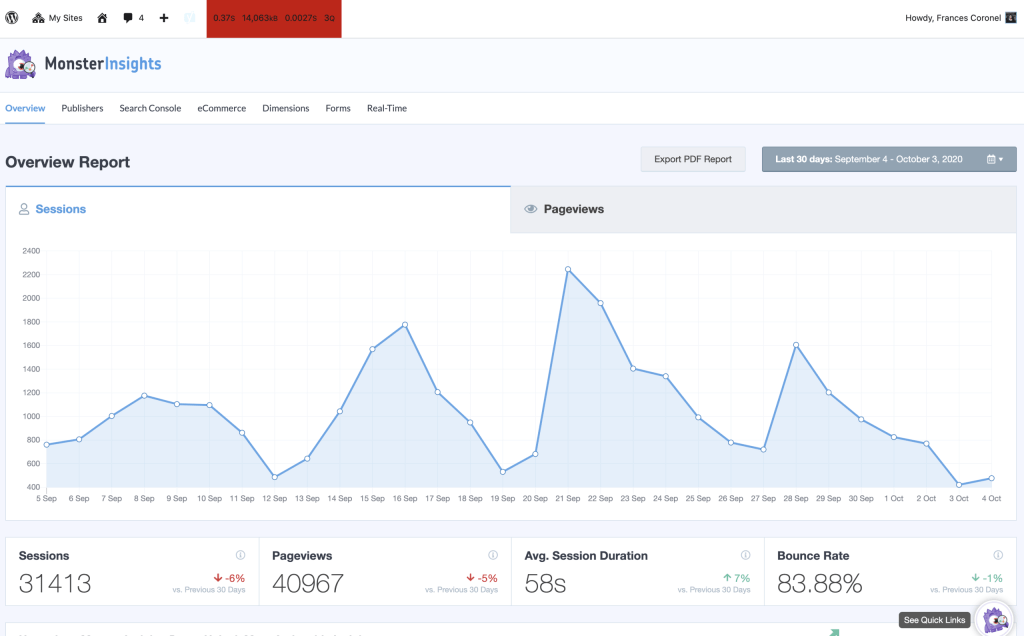Open the Publishers report tab
The width and height of the screenshot is (1024, 636).
pyautogui.click(x=82, y=108)
